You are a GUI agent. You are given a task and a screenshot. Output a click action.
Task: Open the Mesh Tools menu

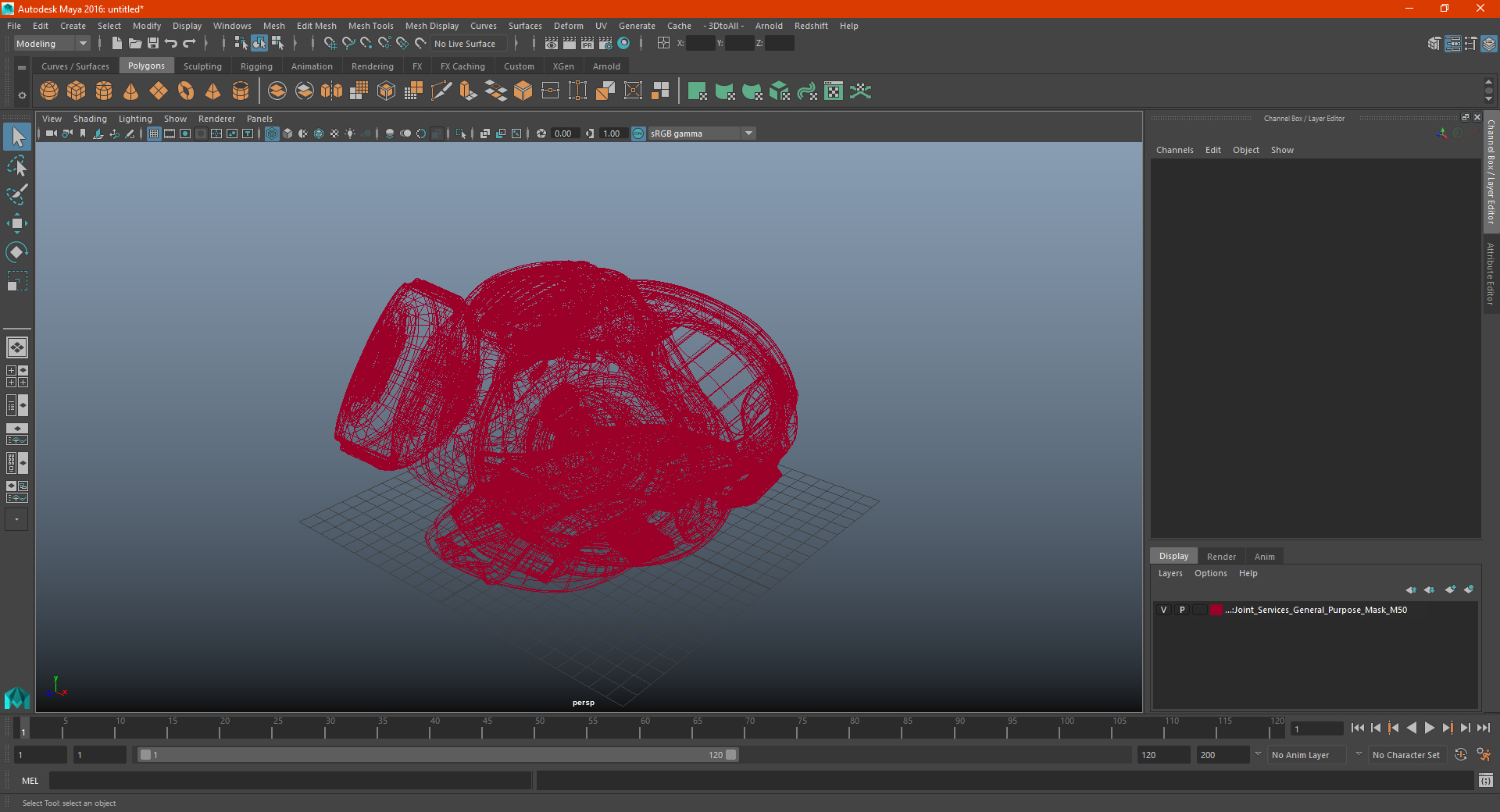pos(370,26)
